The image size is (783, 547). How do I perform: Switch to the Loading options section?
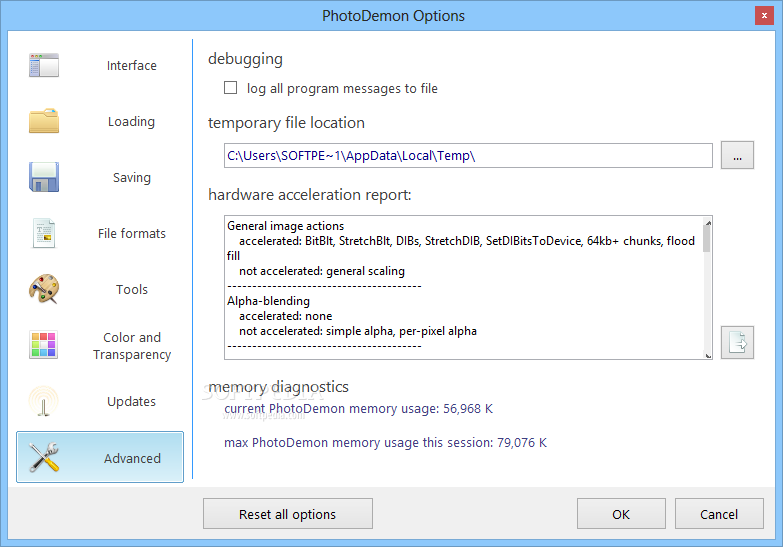pos(100,121)
